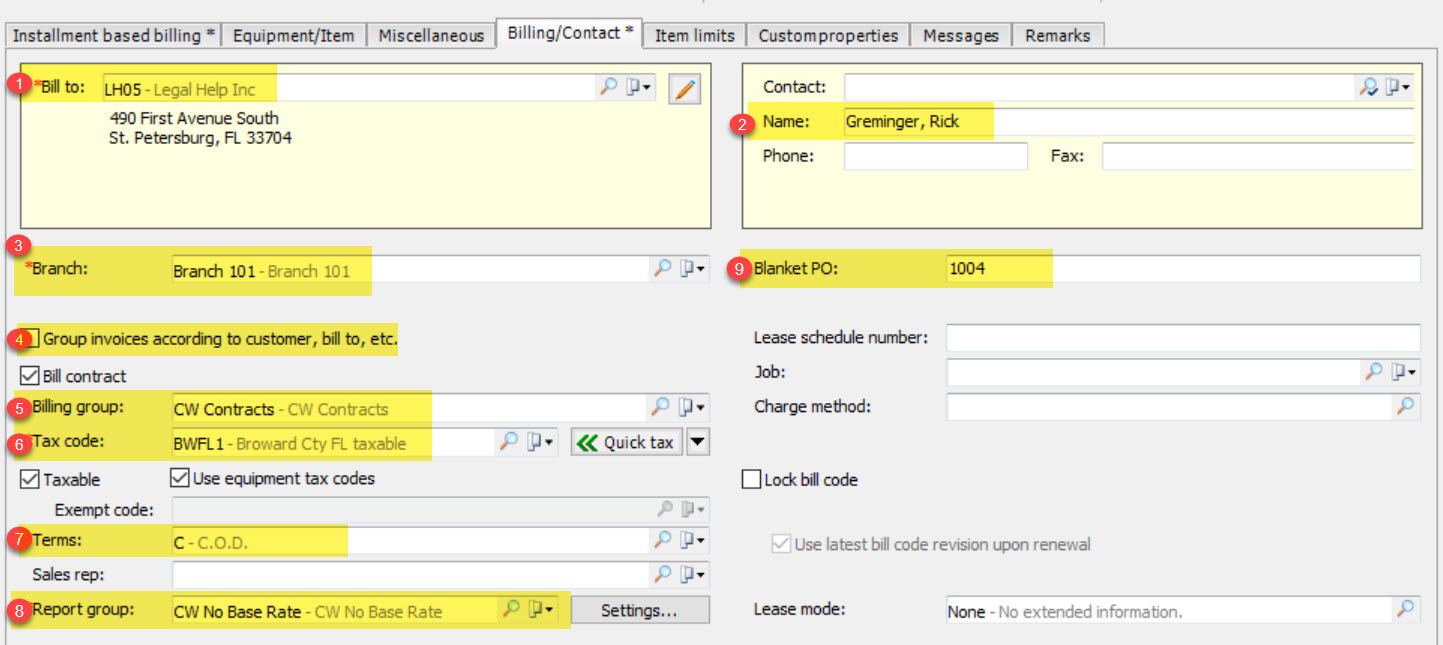Click the Tax code lookup magnifier
The image size is (1443, 645).
[x=509, y=442]
